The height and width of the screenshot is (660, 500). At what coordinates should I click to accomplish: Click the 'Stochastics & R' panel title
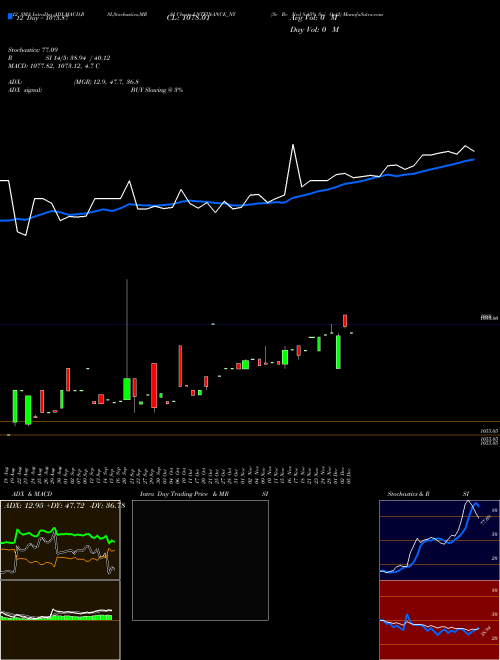[408, 494]
